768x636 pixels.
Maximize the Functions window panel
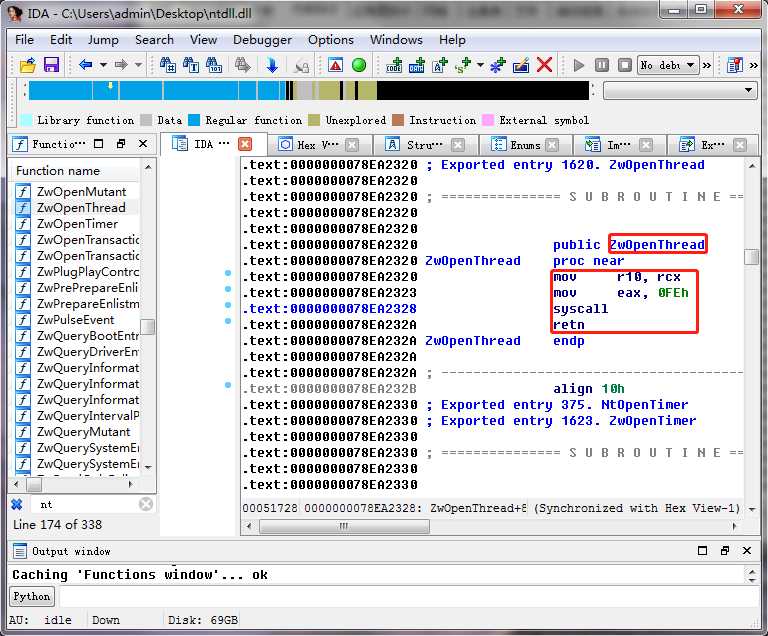(98, 144)
